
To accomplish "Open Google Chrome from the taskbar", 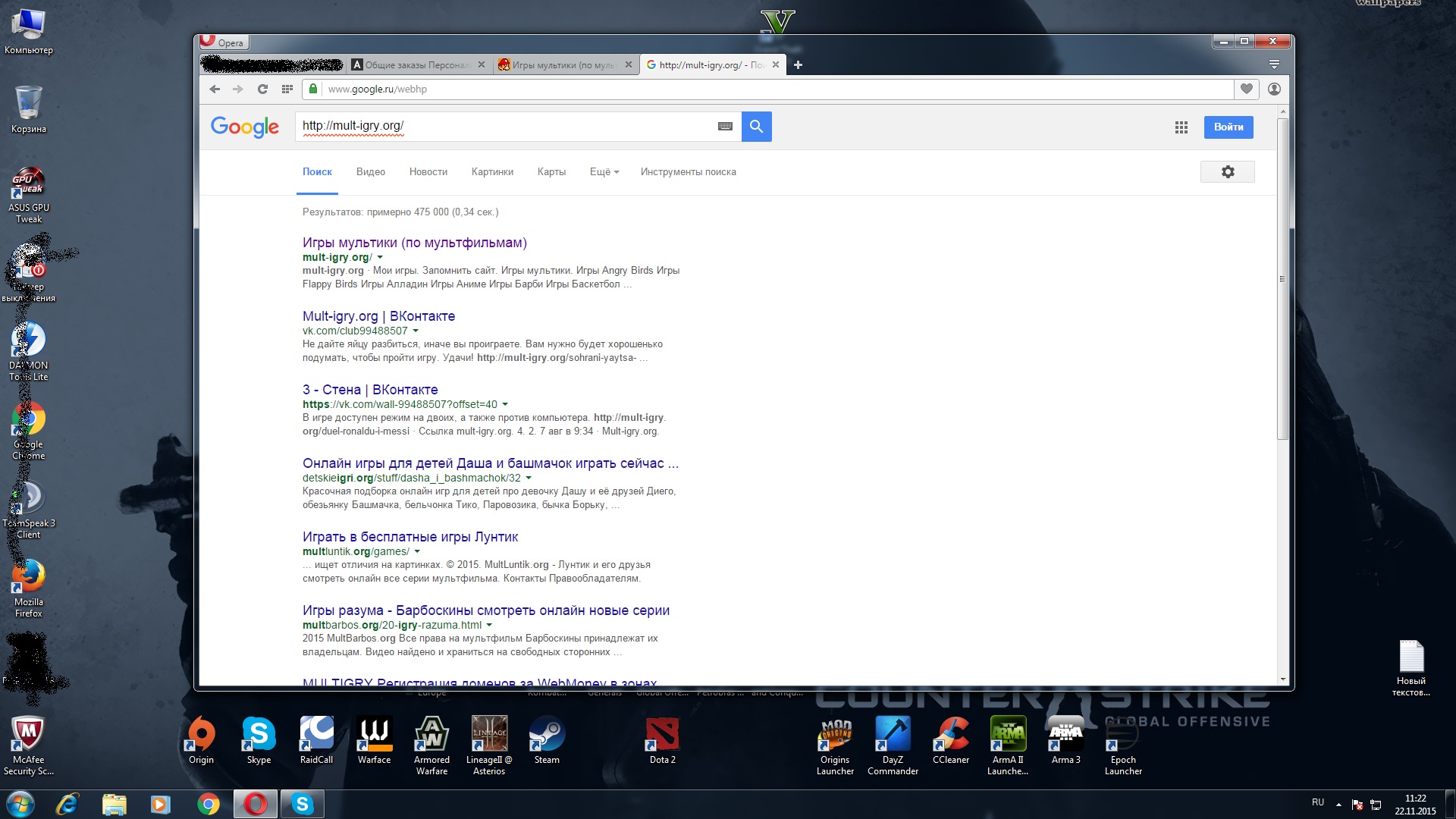I will coord(208,804).
